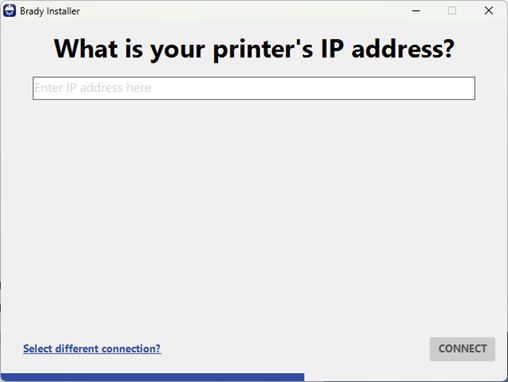Close the Brady Installer window
Viewport: 508px width, 382px height.
click(489, 11)
